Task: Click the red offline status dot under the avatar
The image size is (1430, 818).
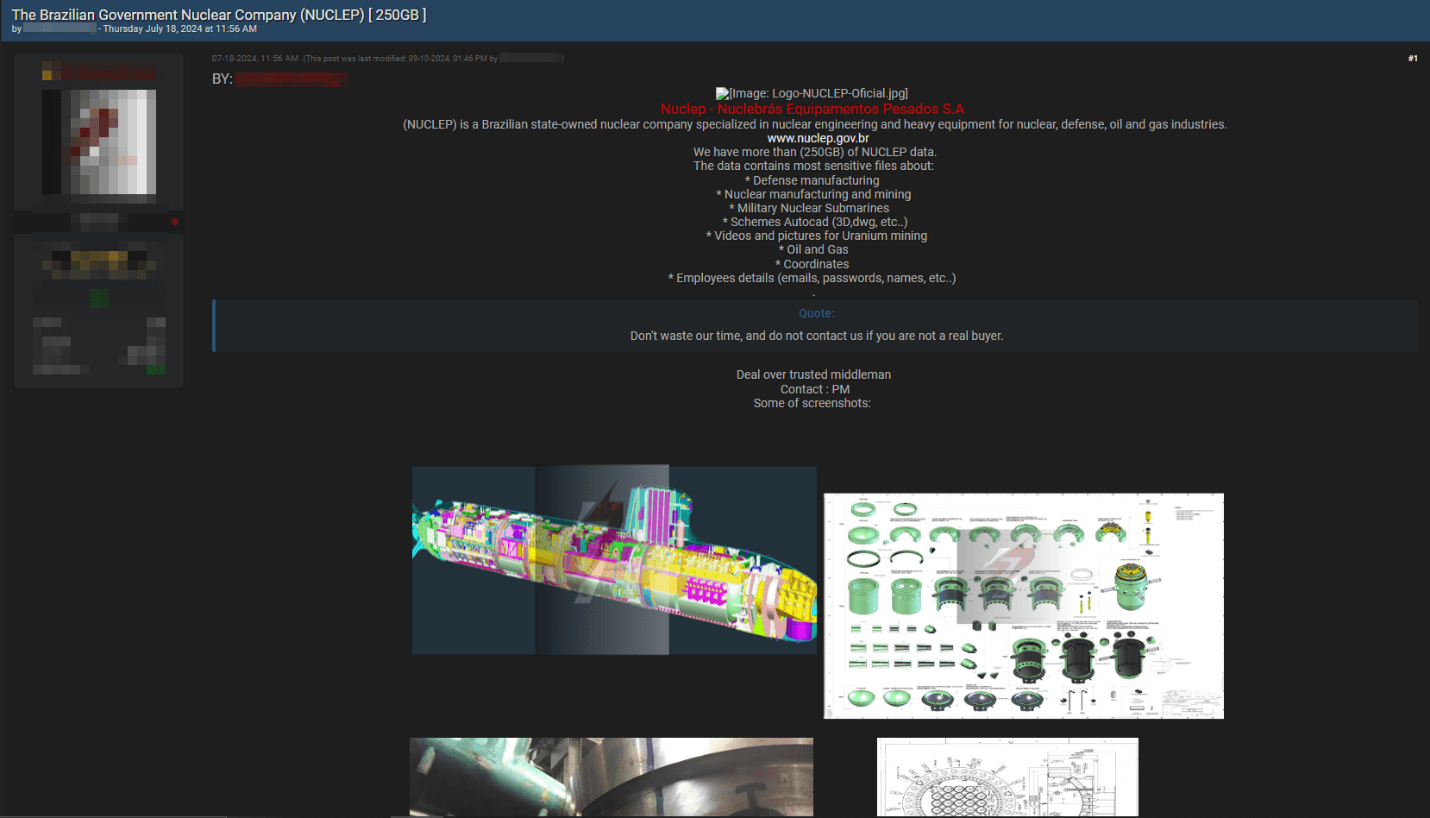Action: coord(175,221)
